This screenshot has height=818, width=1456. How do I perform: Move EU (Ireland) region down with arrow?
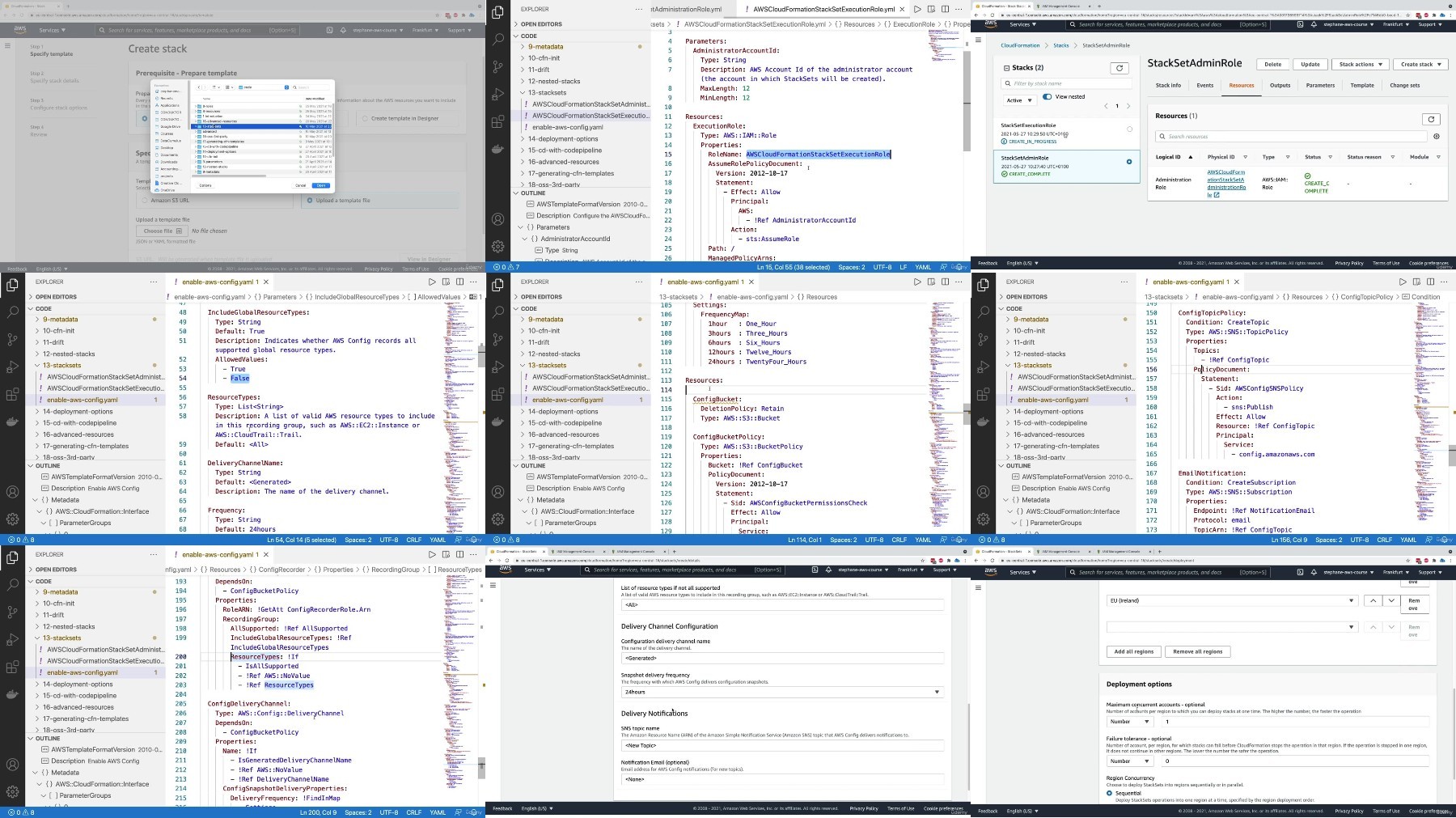click(x=1391, y=601)
